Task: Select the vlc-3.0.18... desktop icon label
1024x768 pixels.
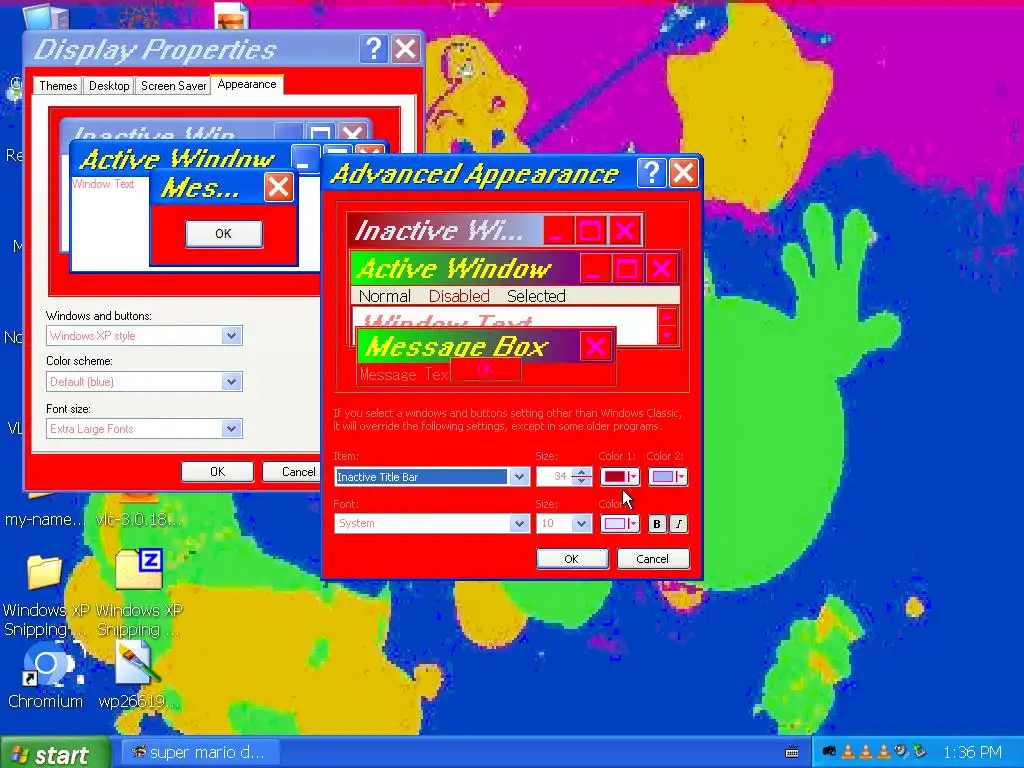Action: (x=138, y=520)
